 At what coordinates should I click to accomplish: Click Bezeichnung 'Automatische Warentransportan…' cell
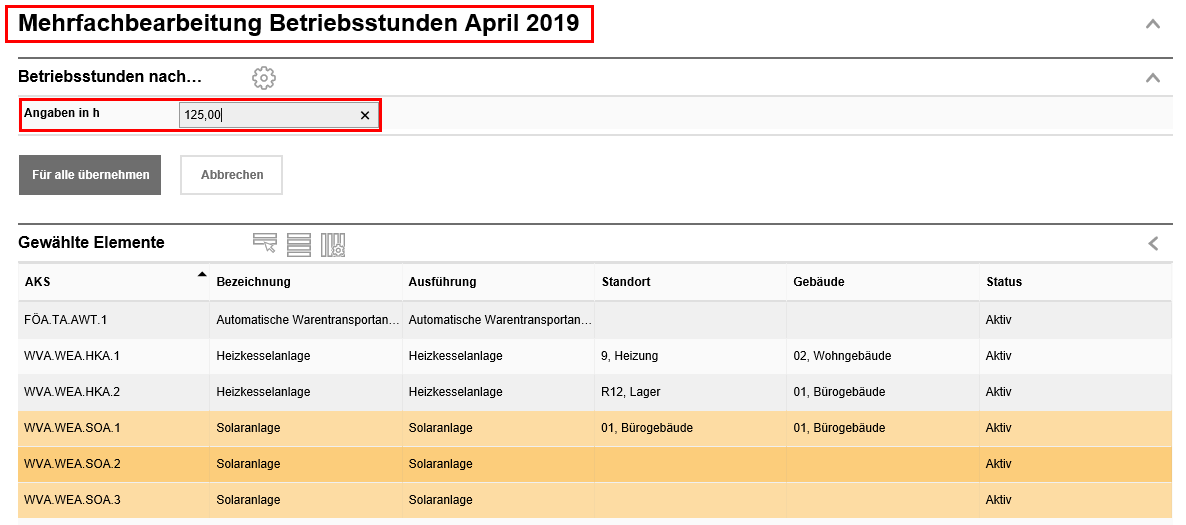coord(308,320)
